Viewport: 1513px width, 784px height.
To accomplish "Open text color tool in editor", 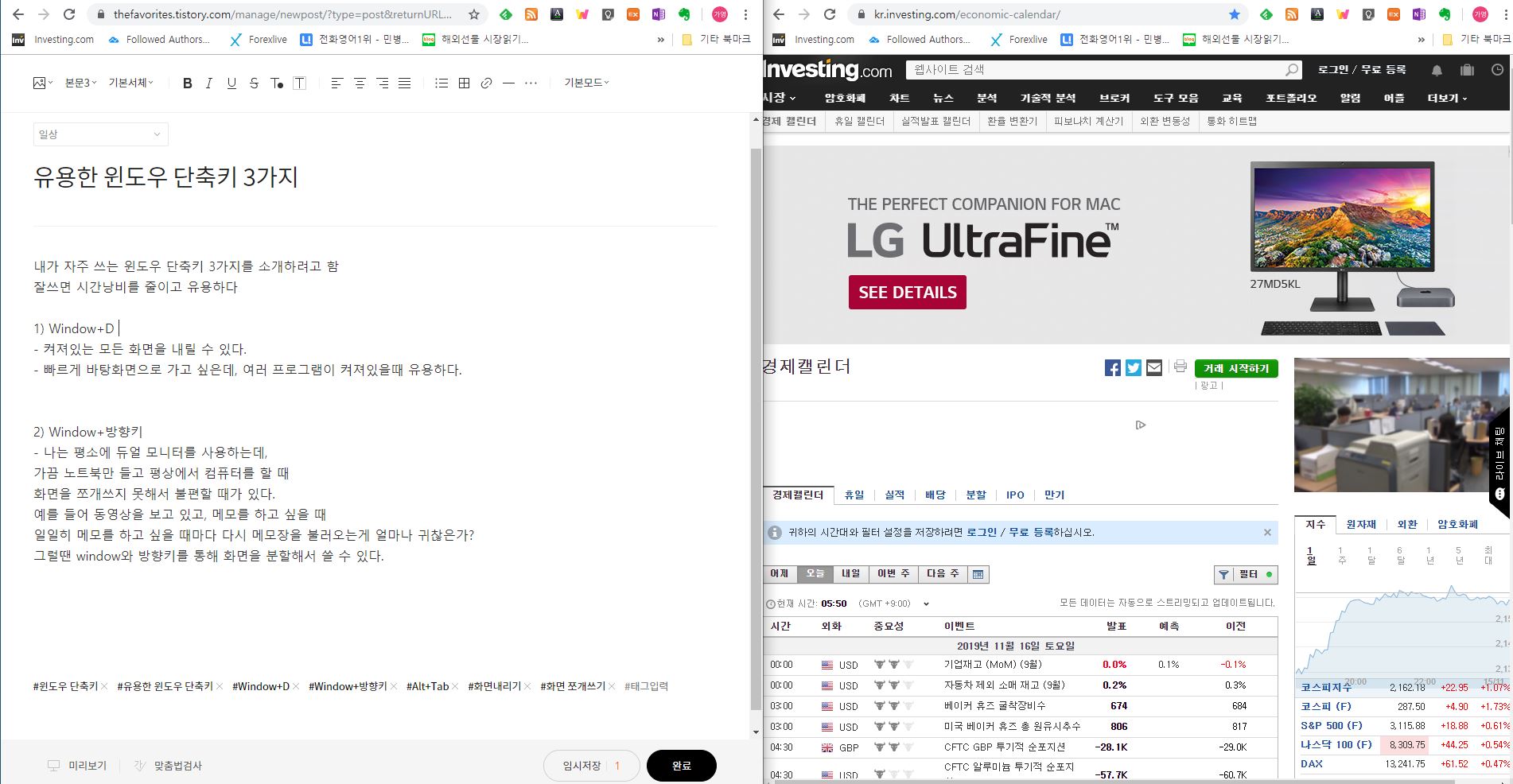I will 277,83.
